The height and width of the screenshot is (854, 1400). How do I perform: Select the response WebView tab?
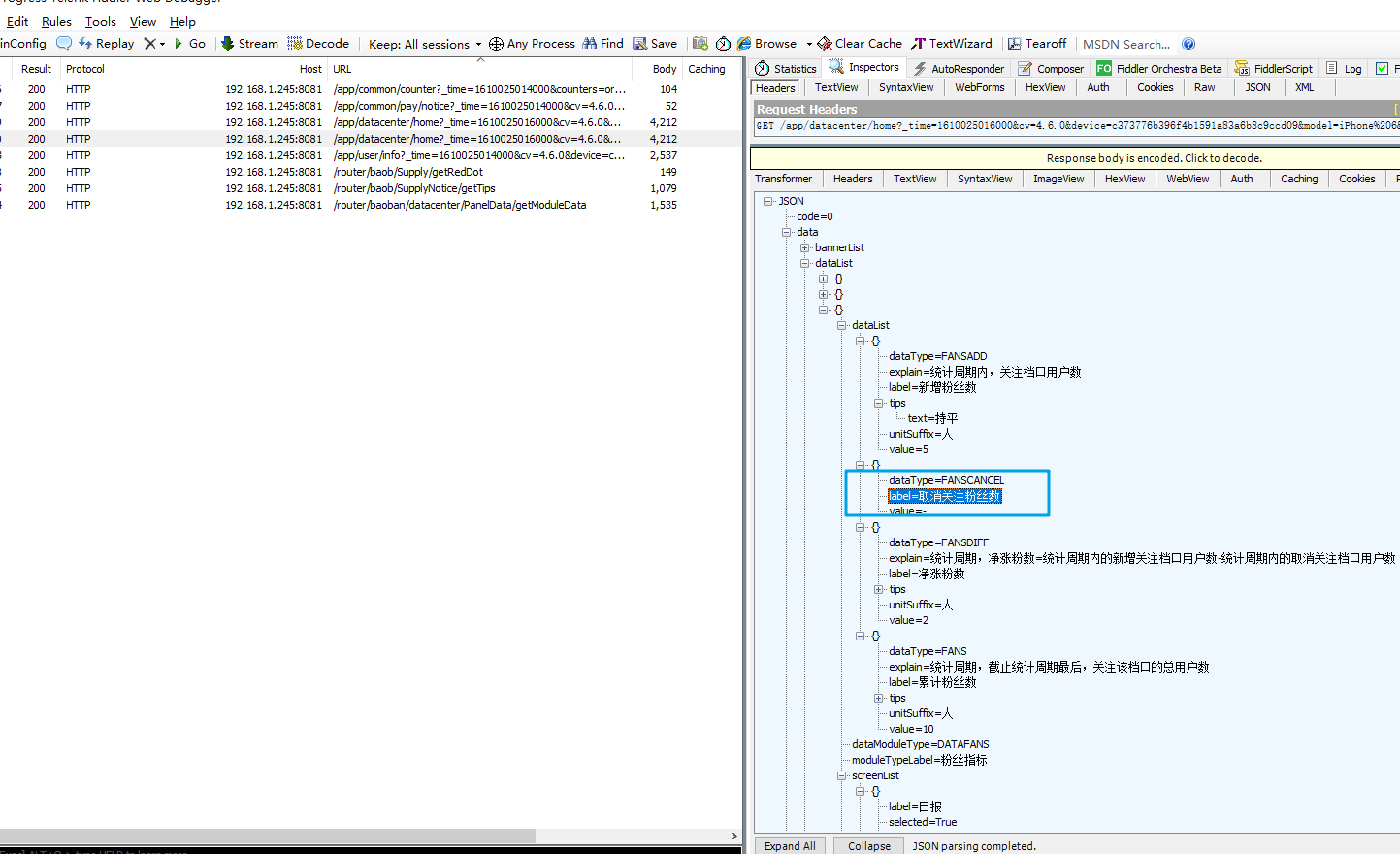[1188, 179]
